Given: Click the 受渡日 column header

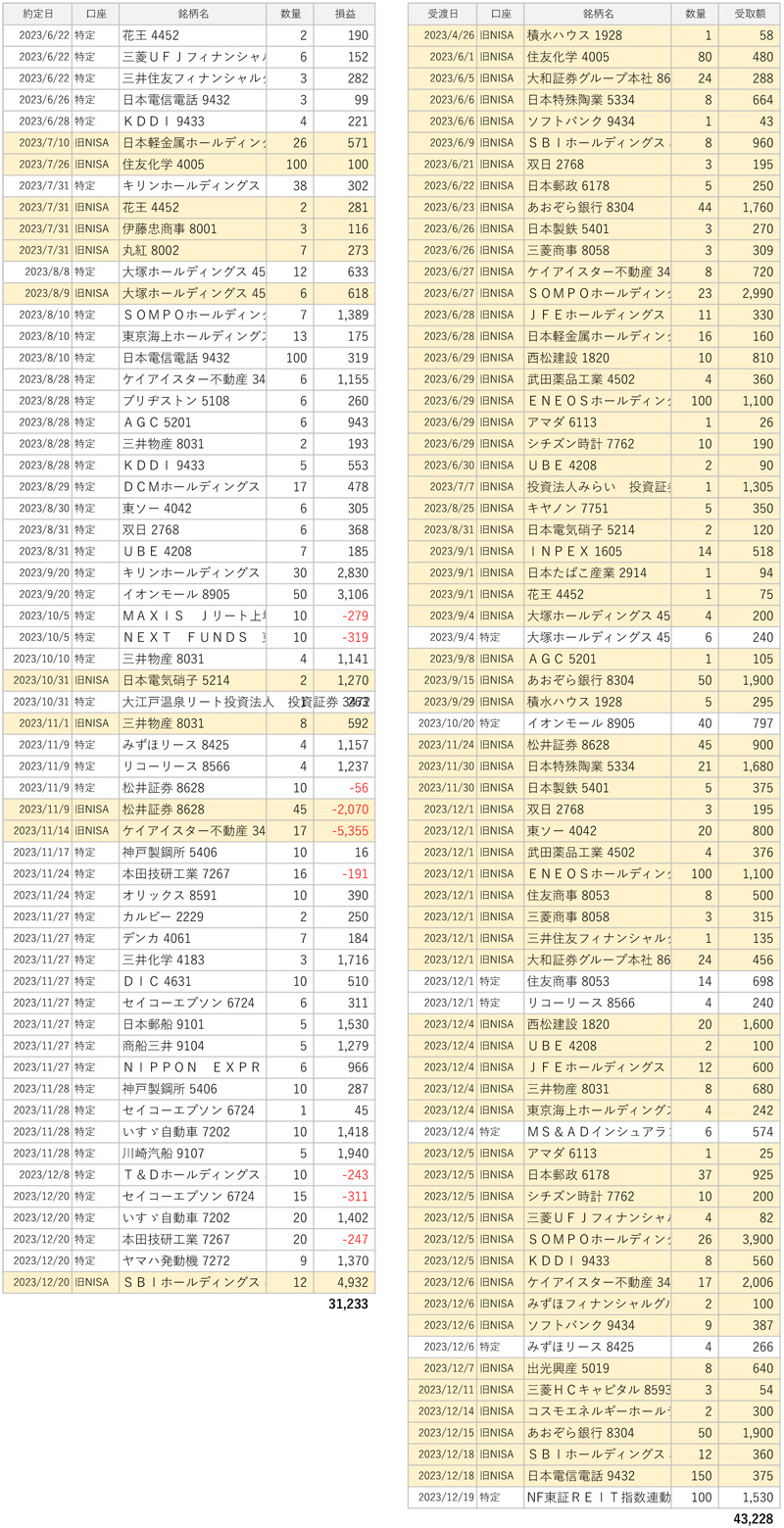Looking at the screenshot, I should [443, 14].
